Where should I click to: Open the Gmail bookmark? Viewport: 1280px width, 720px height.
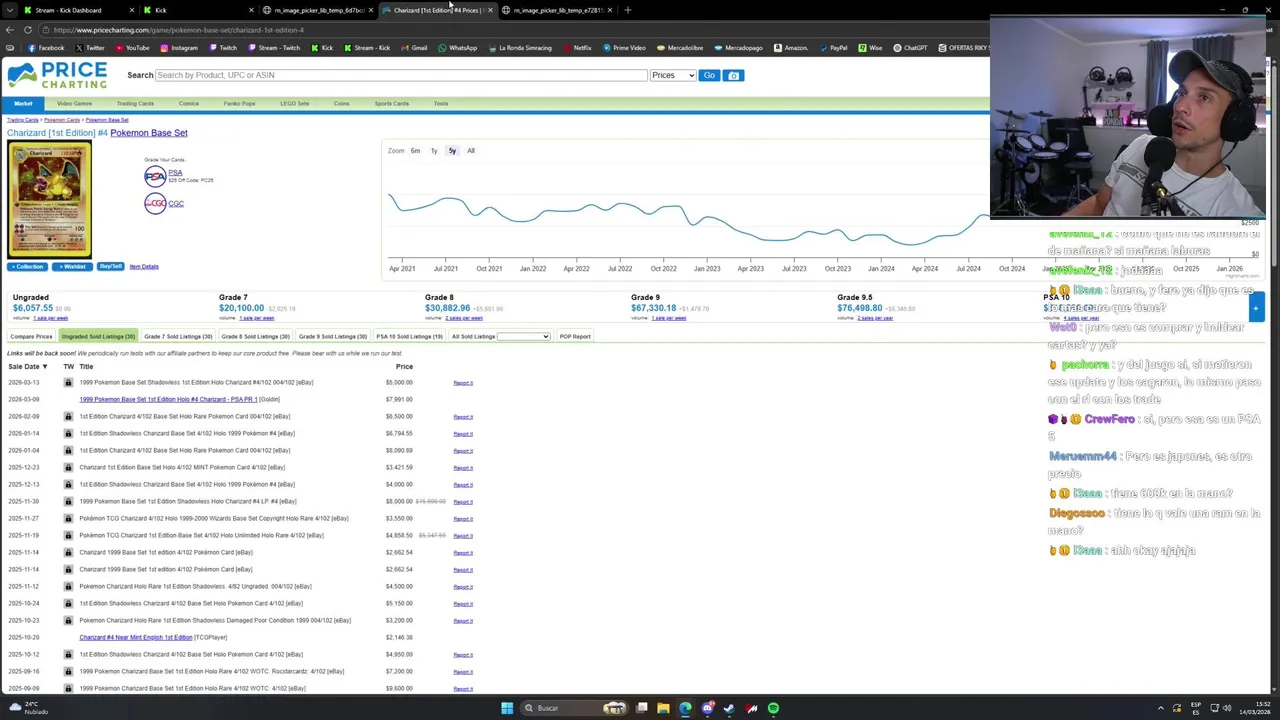(414, 48)
